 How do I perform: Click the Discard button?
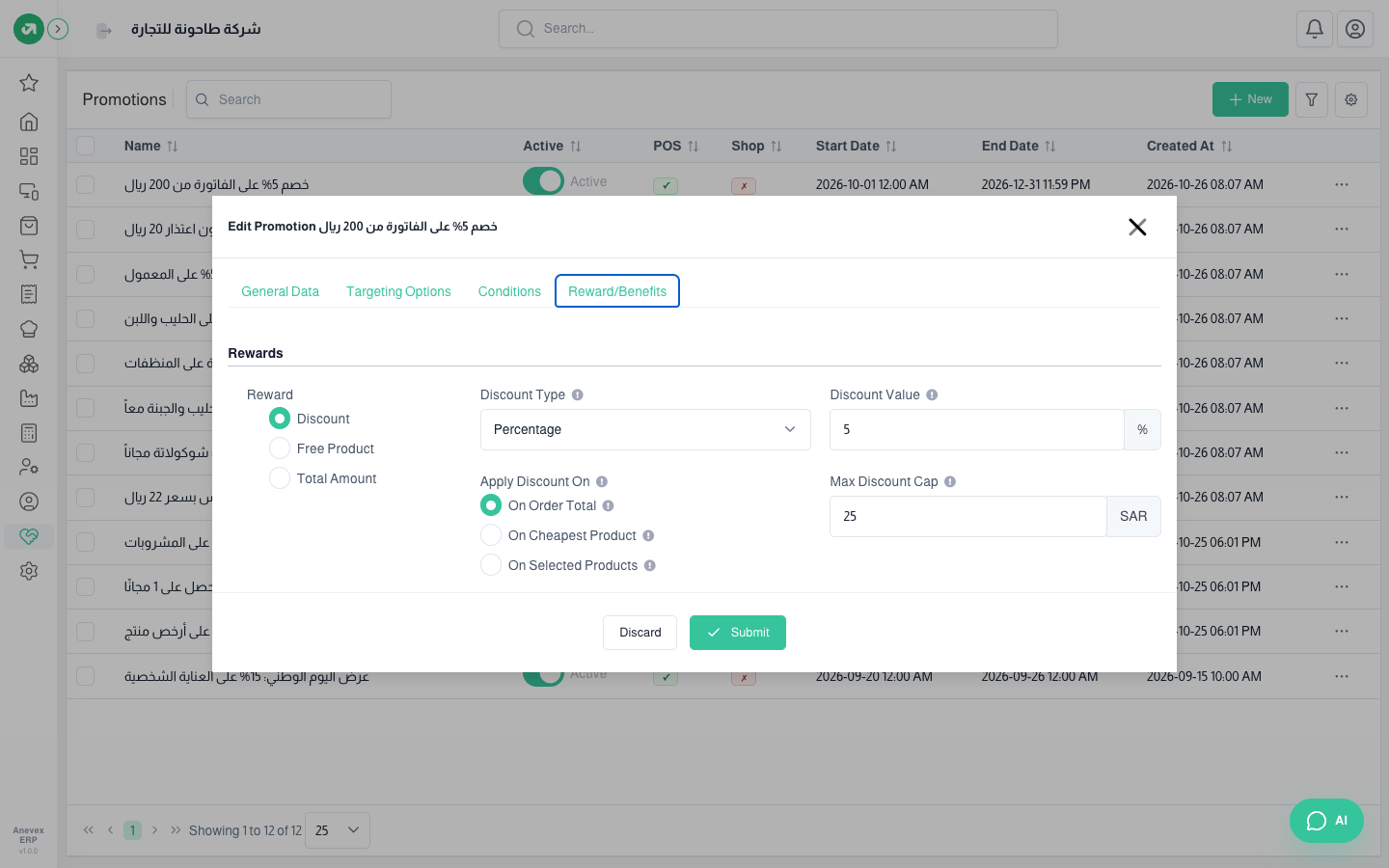coord(640,633)
